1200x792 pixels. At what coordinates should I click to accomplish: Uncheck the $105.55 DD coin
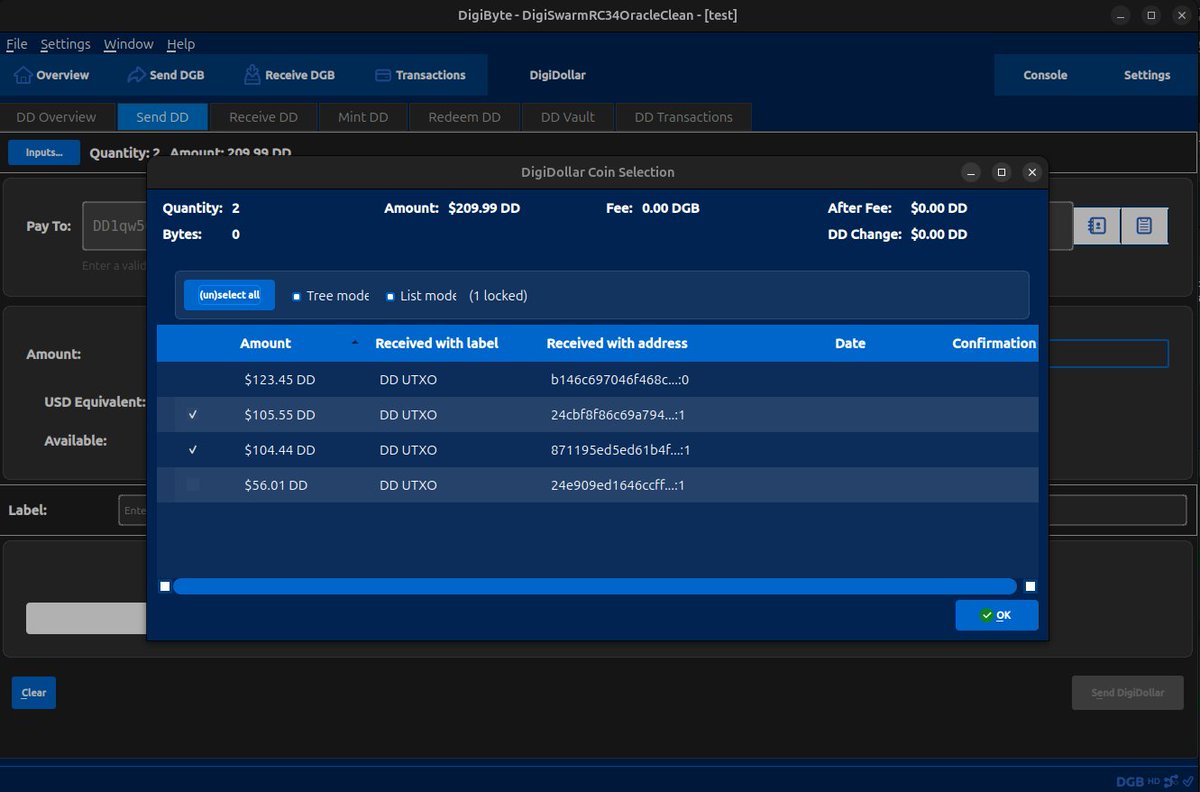click(x=193, y=415)
